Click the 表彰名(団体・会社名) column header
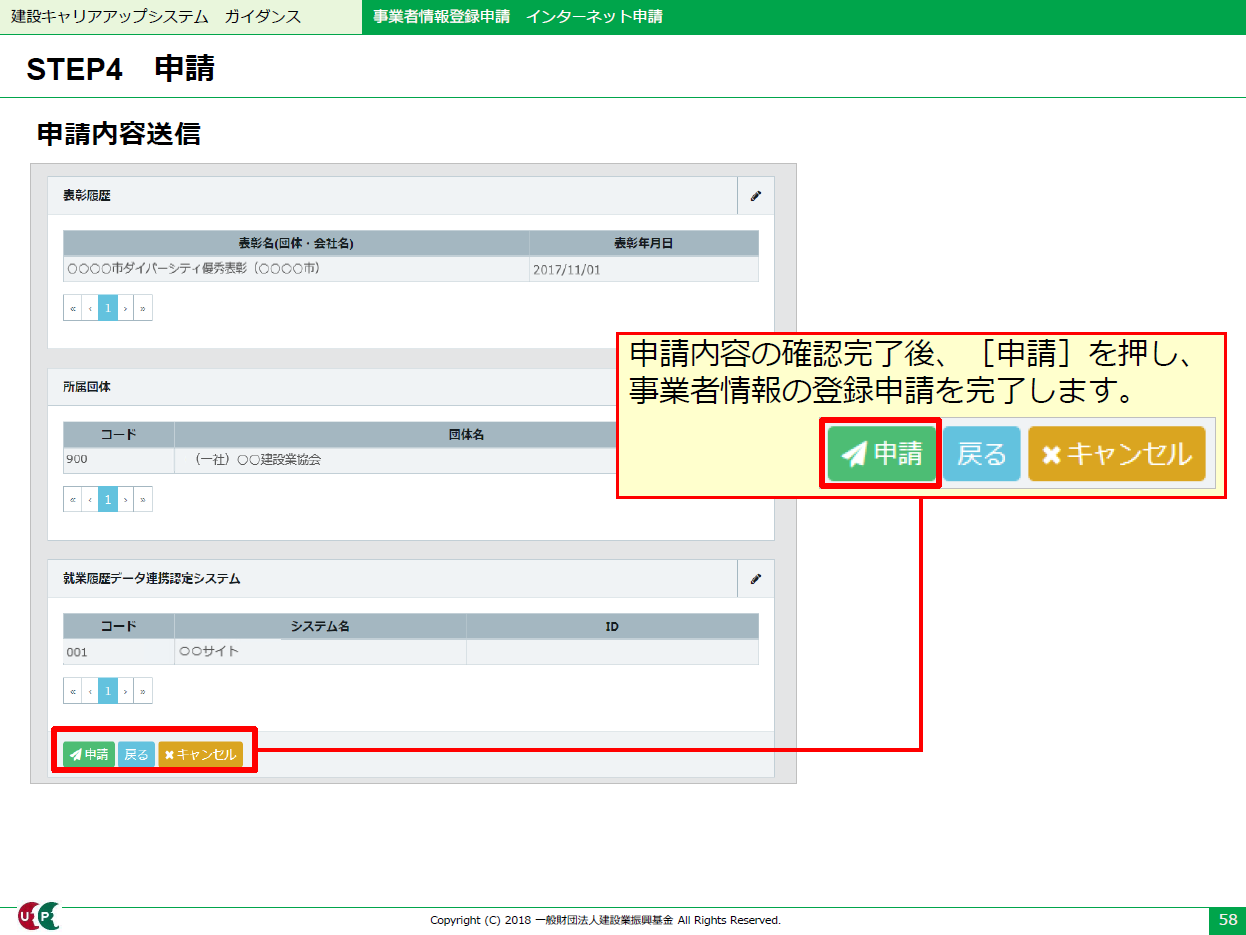1246x935 pixels. coord(296,244)
